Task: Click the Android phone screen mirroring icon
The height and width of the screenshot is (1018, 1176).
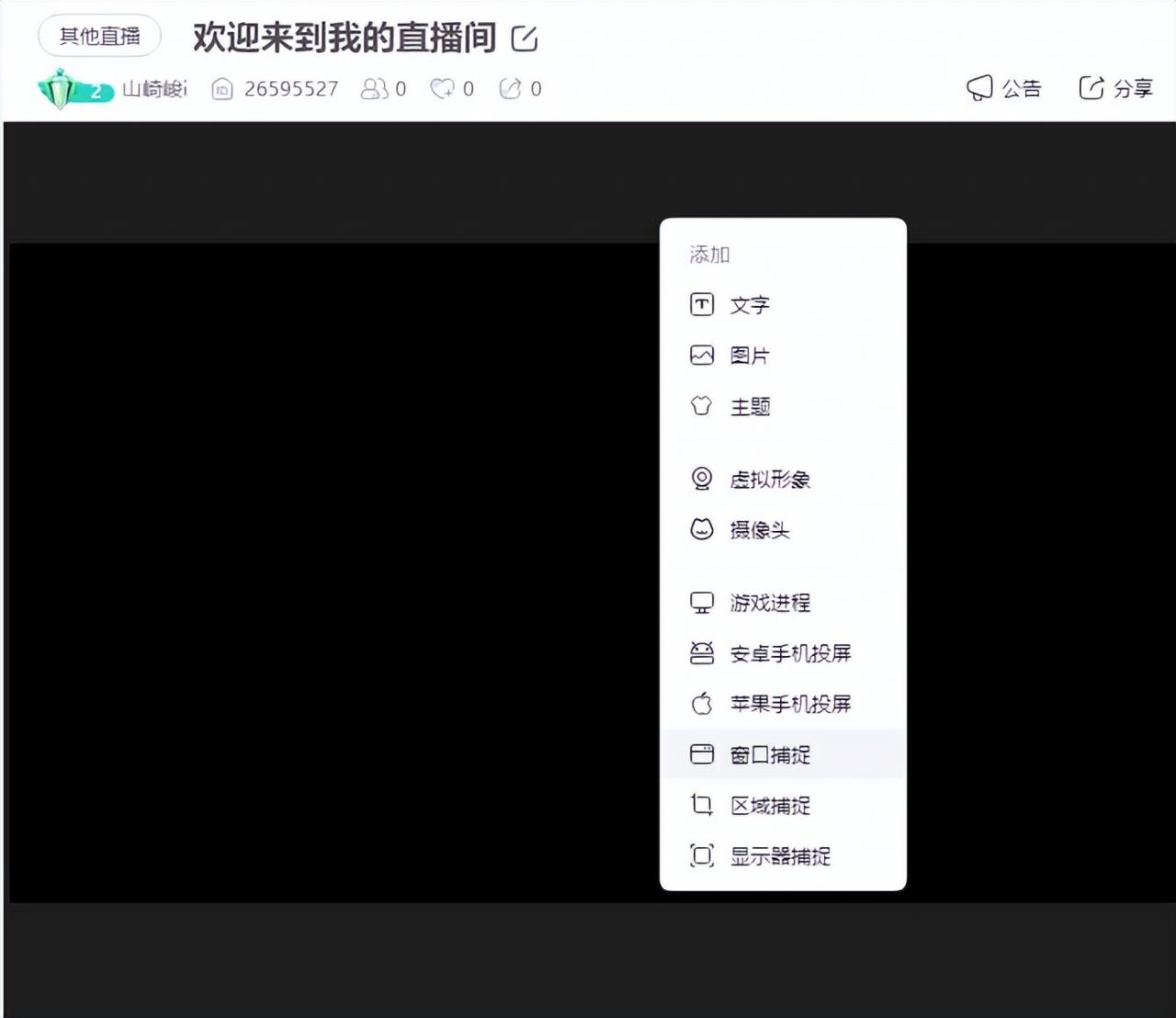Action: (702, 653)
